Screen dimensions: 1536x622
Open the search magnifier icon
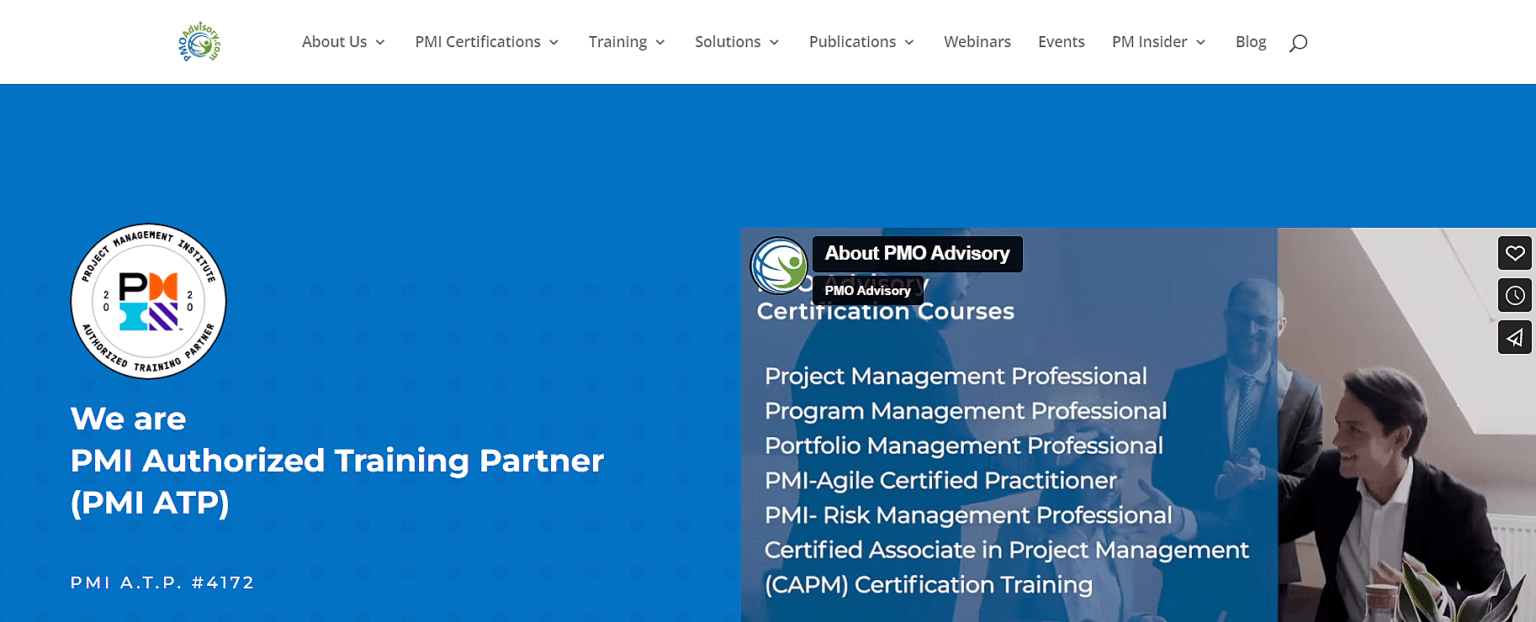pos(1297,42)
